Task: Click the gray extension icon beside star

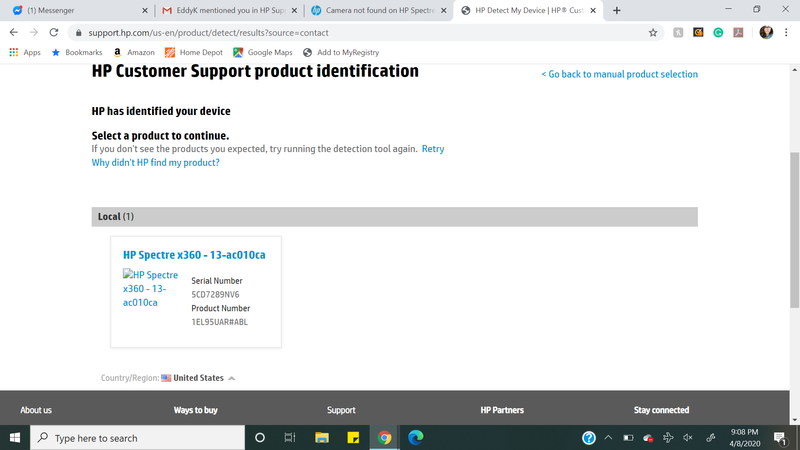Action: (x=678, y=33)
